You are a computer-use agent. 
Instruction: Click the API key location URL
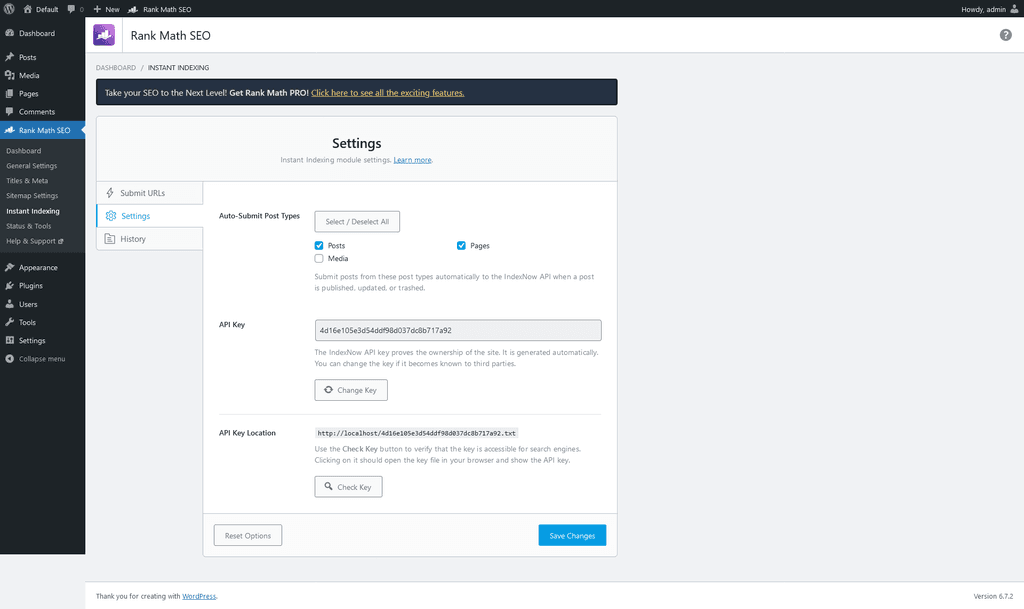click(x=417, y=433)
